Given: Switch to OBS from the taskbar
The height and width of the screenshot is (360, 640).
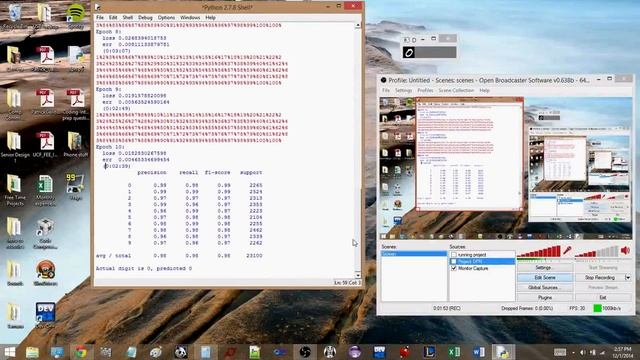Looking at the screenshot, I should [x=305, y=352].
